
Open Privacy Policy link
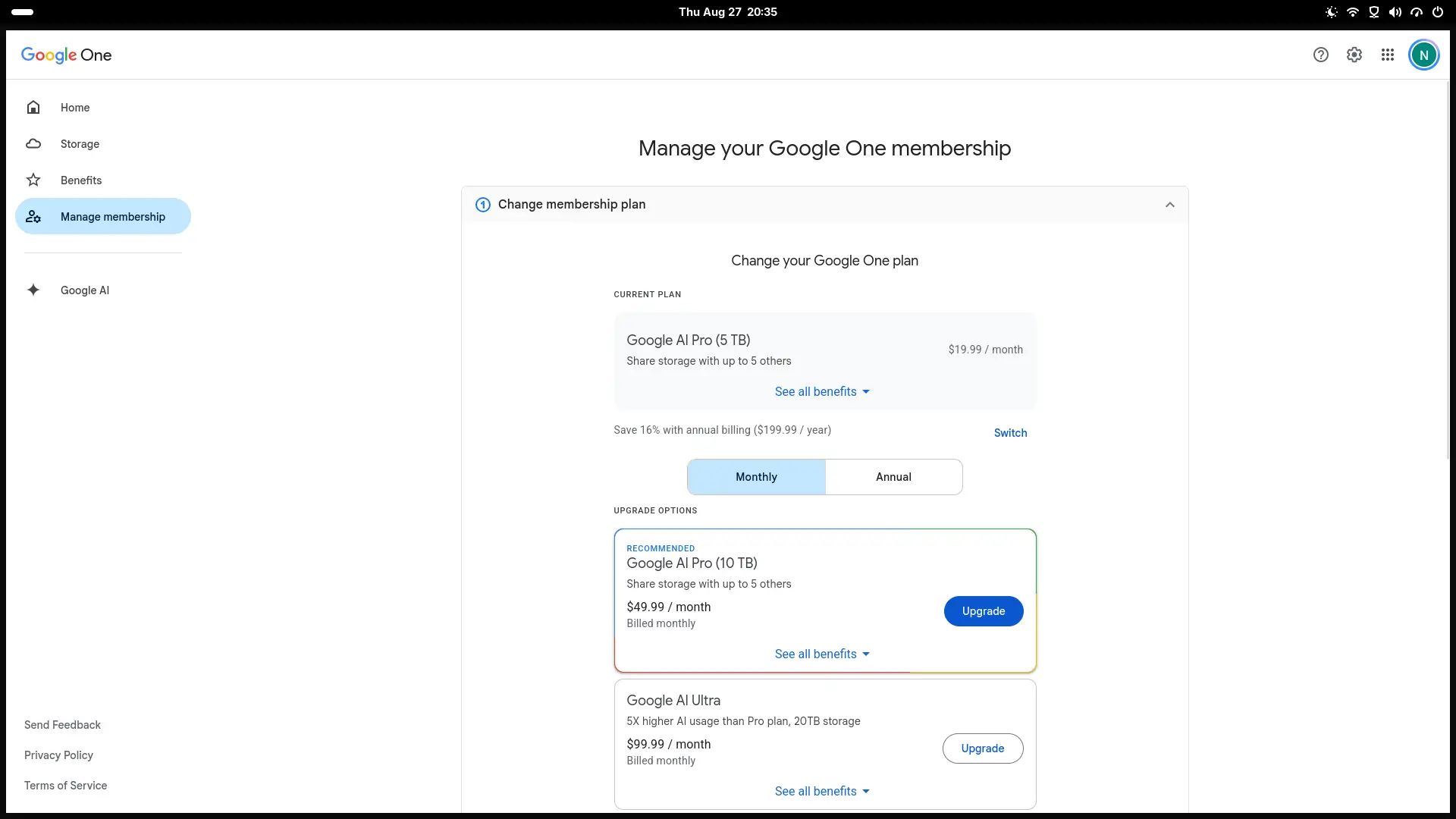[58, 755]
